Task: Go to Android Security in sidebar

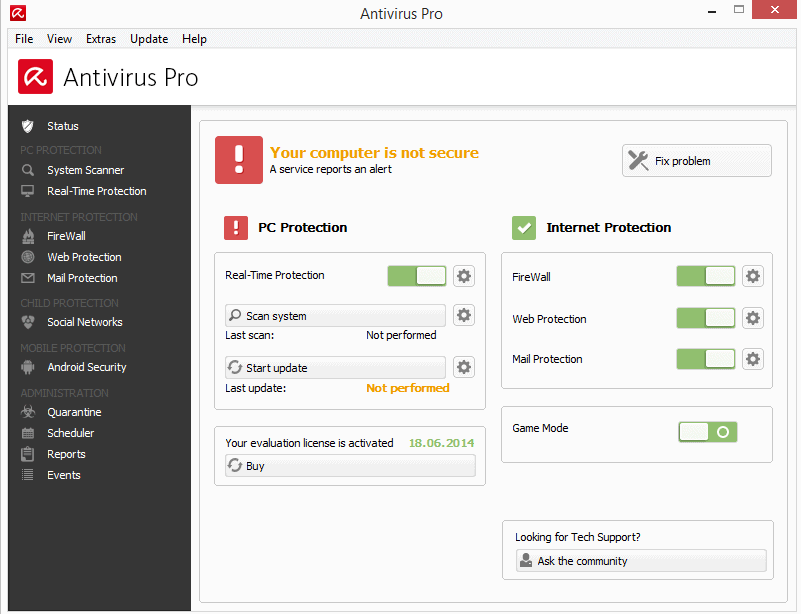Action: click(x=86, y=367)
